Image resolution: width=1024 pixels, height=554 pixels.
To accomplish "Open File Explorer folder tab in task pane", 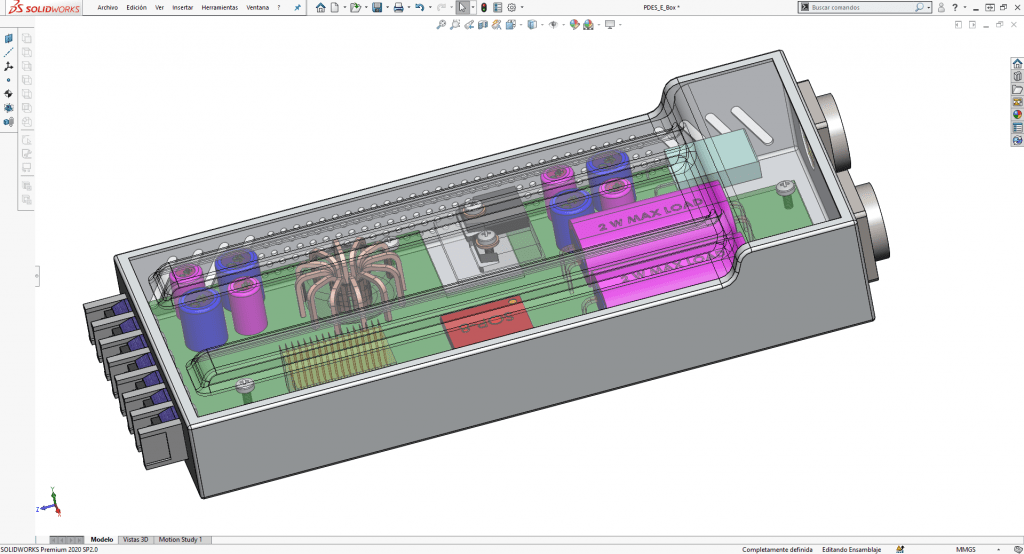I will tap(1017, 90).
